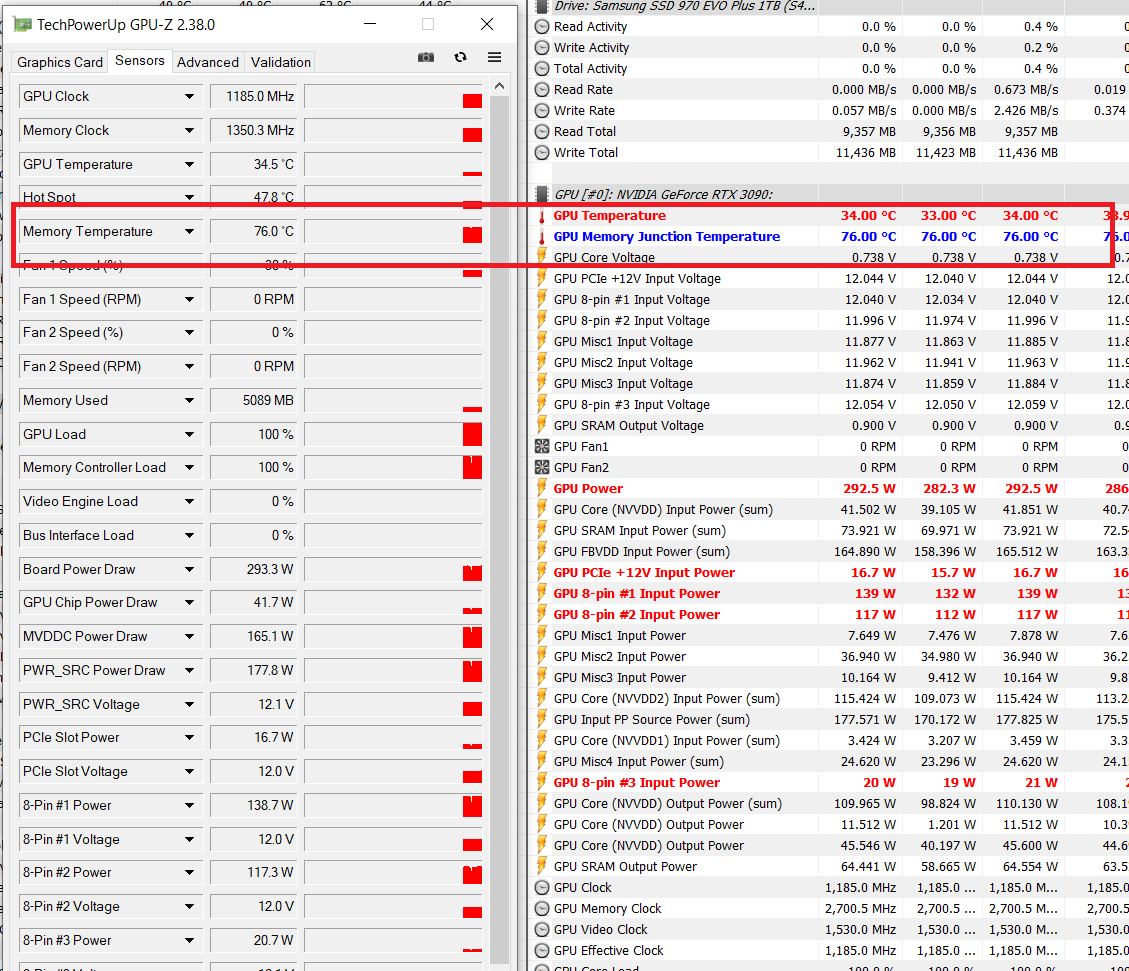
Task: Click the GPU Clock 1185.0 MHz value field
Action: [254, 96]
